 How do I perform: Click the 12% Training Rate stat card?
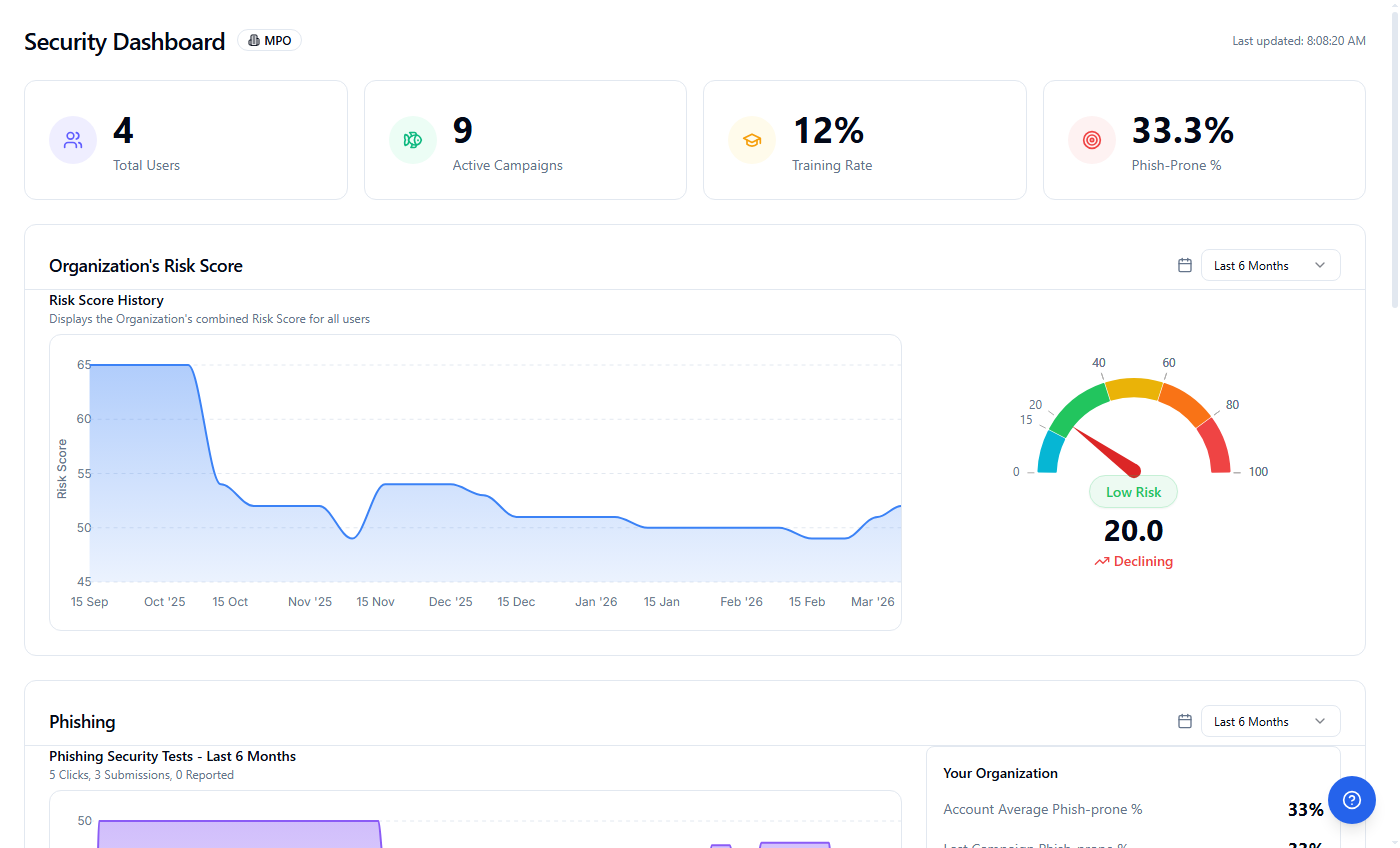point(865,140)
